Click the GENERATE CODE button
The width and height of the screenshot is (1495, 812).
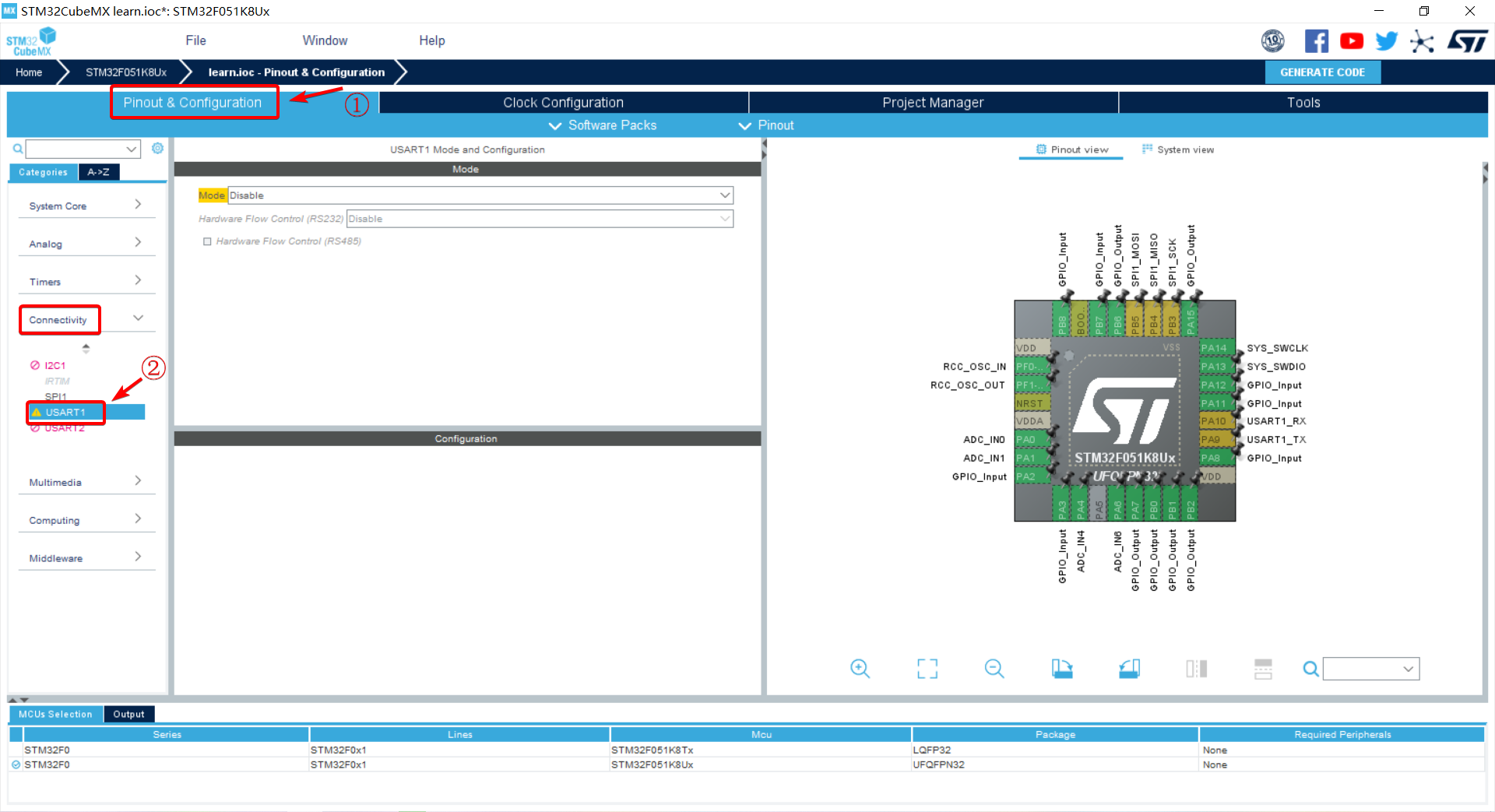tap(1322, 72)
